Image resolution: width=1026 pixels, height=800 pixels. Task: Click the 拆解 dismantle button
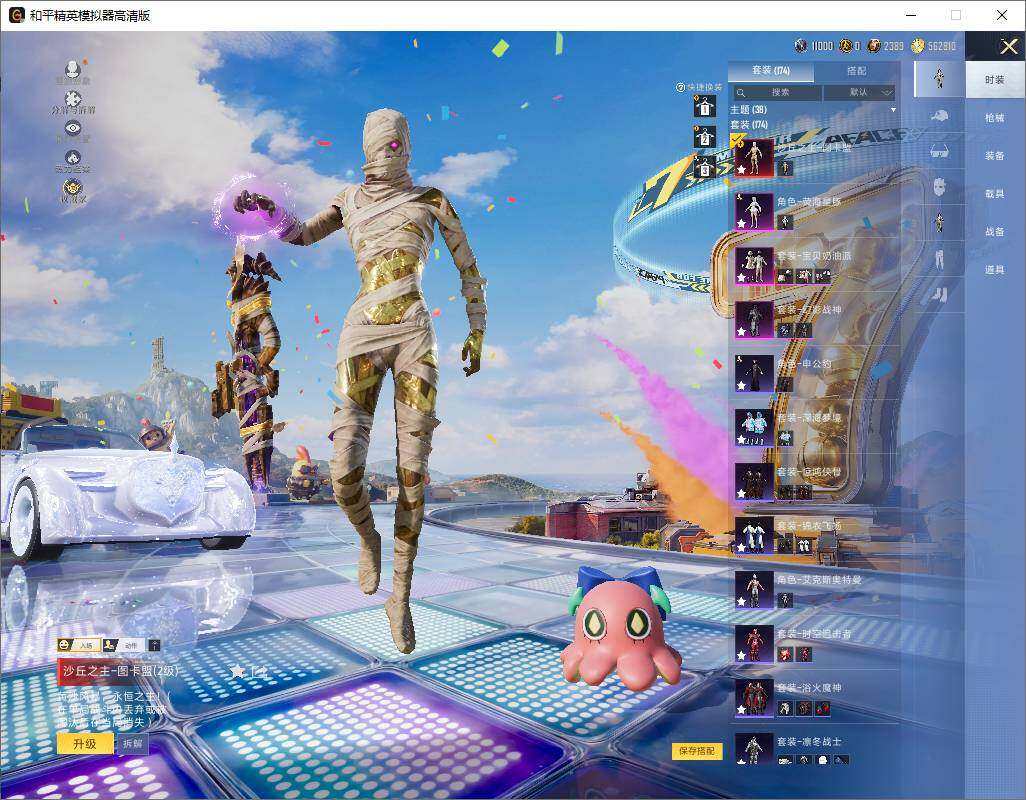(132, 744)
